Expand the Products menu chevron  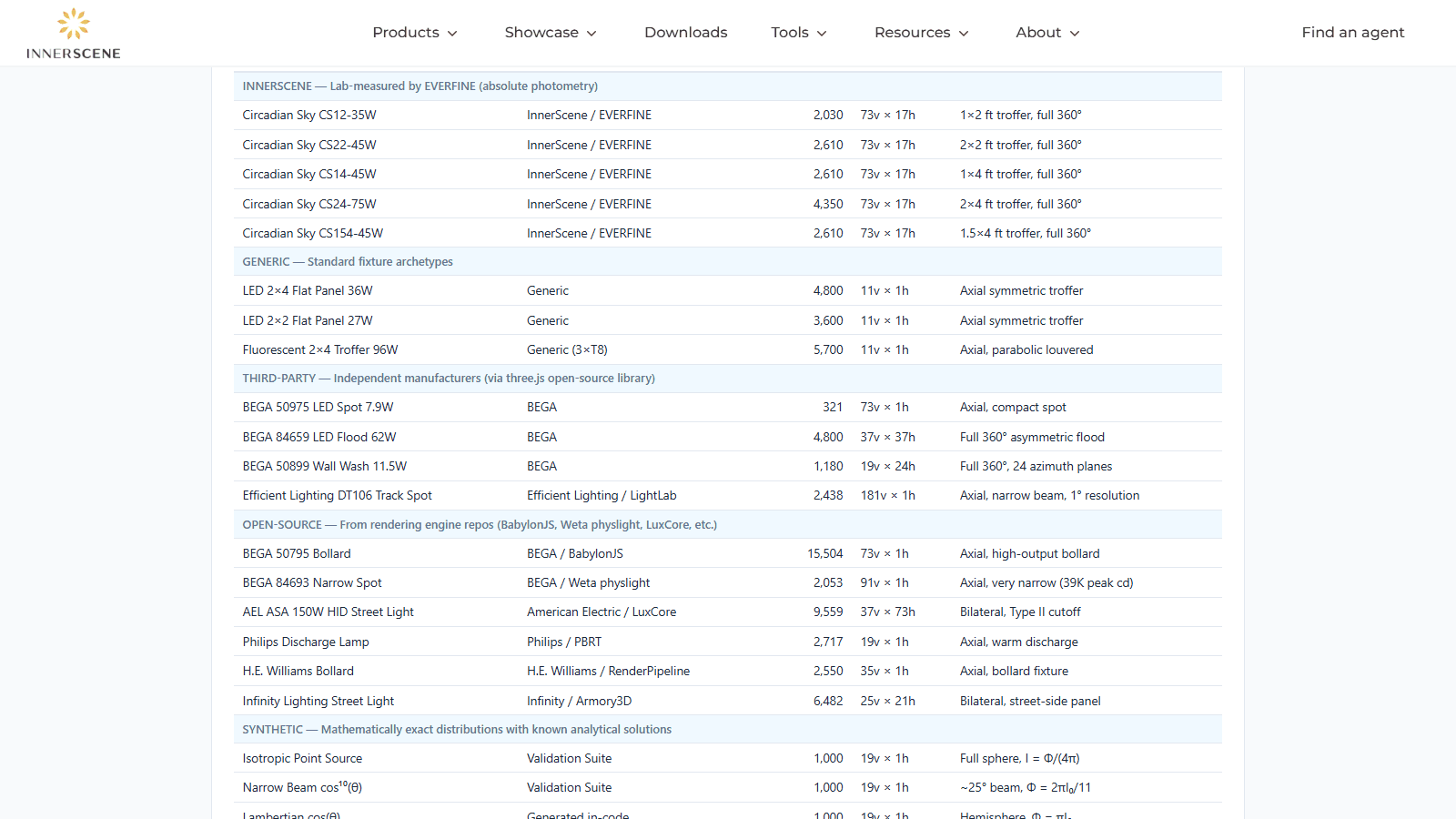click(452, 34)
